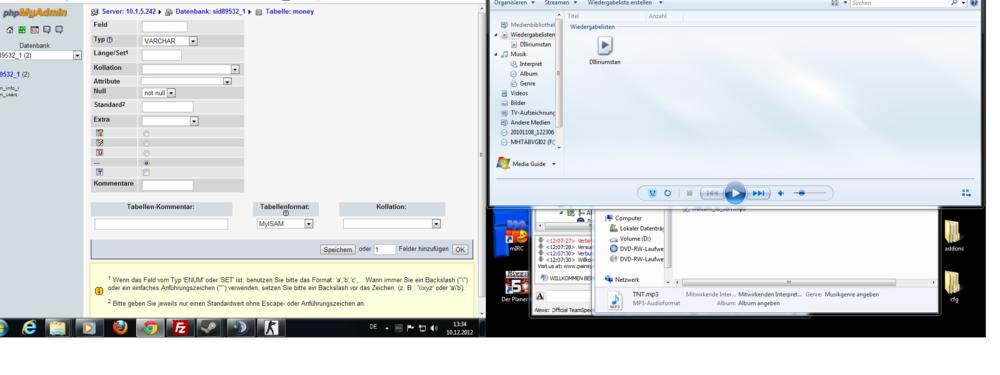
Task: Skip to previous track in Media Player
Action: (x=712, y=193)
